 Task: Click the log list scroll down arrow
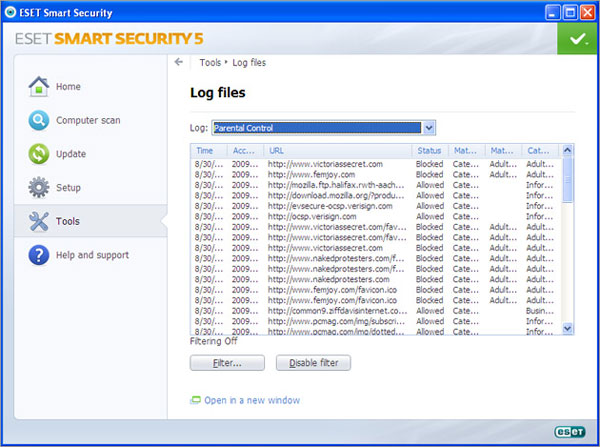pos(567,328)
